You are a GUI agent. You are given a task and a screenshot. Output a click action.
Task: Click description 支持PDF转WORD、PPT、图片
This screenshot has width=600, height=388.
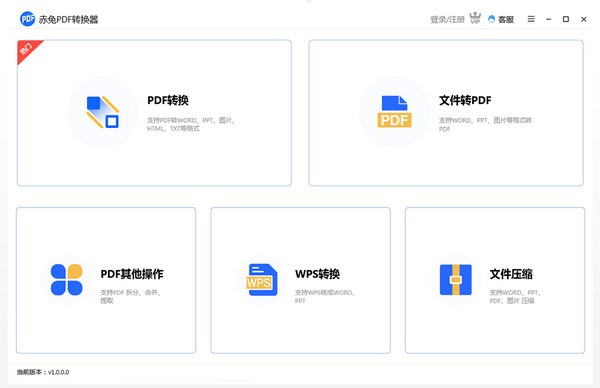pyautogui.click(x=191, y=124)
